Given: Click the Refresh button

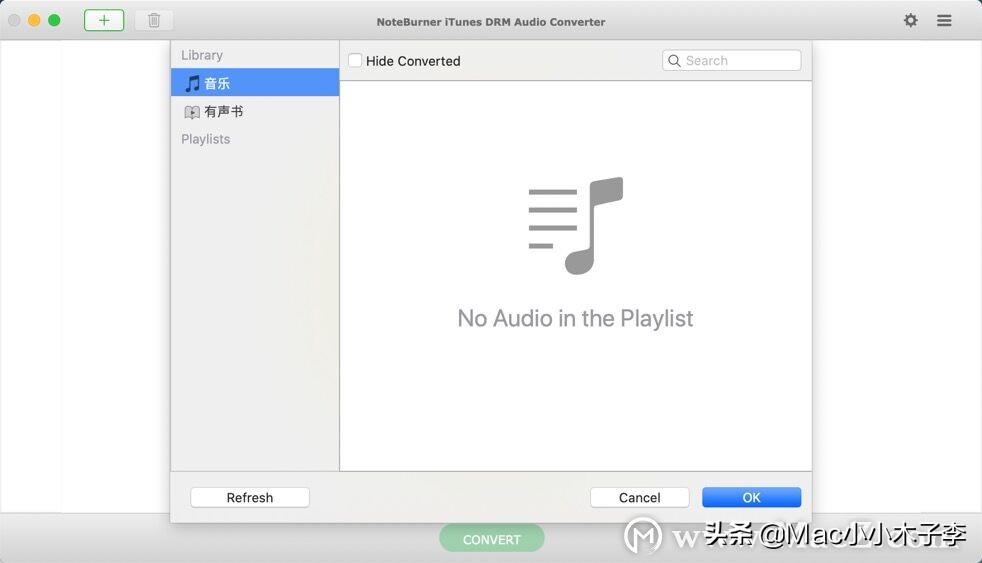Looking at the screenshot, I should pos(250,497).
